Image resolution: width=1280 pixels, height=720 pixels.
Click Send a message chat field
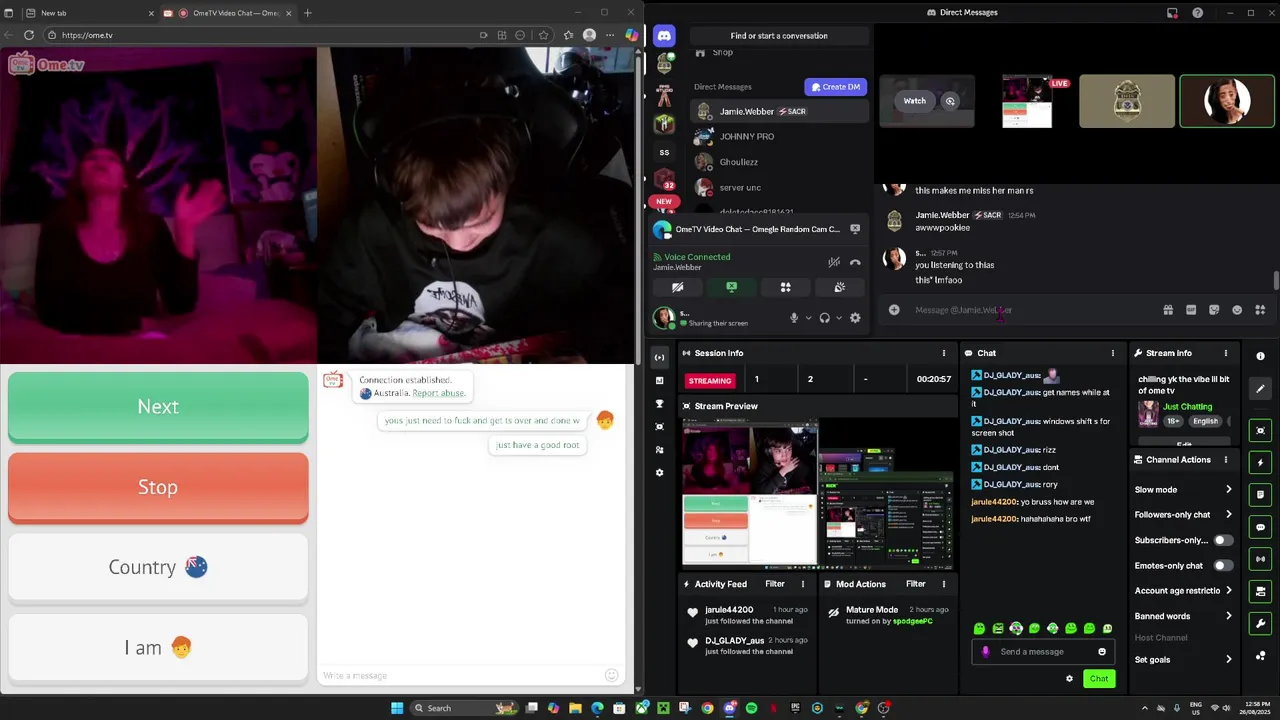click(x=1044, y=652)
